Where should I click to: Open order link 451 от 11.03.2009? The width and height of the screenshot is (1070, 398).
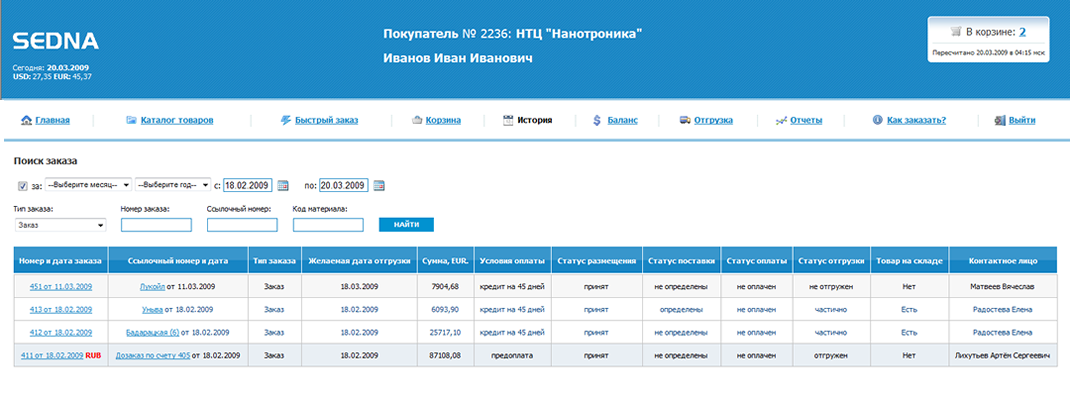click(x=61, y=287)
